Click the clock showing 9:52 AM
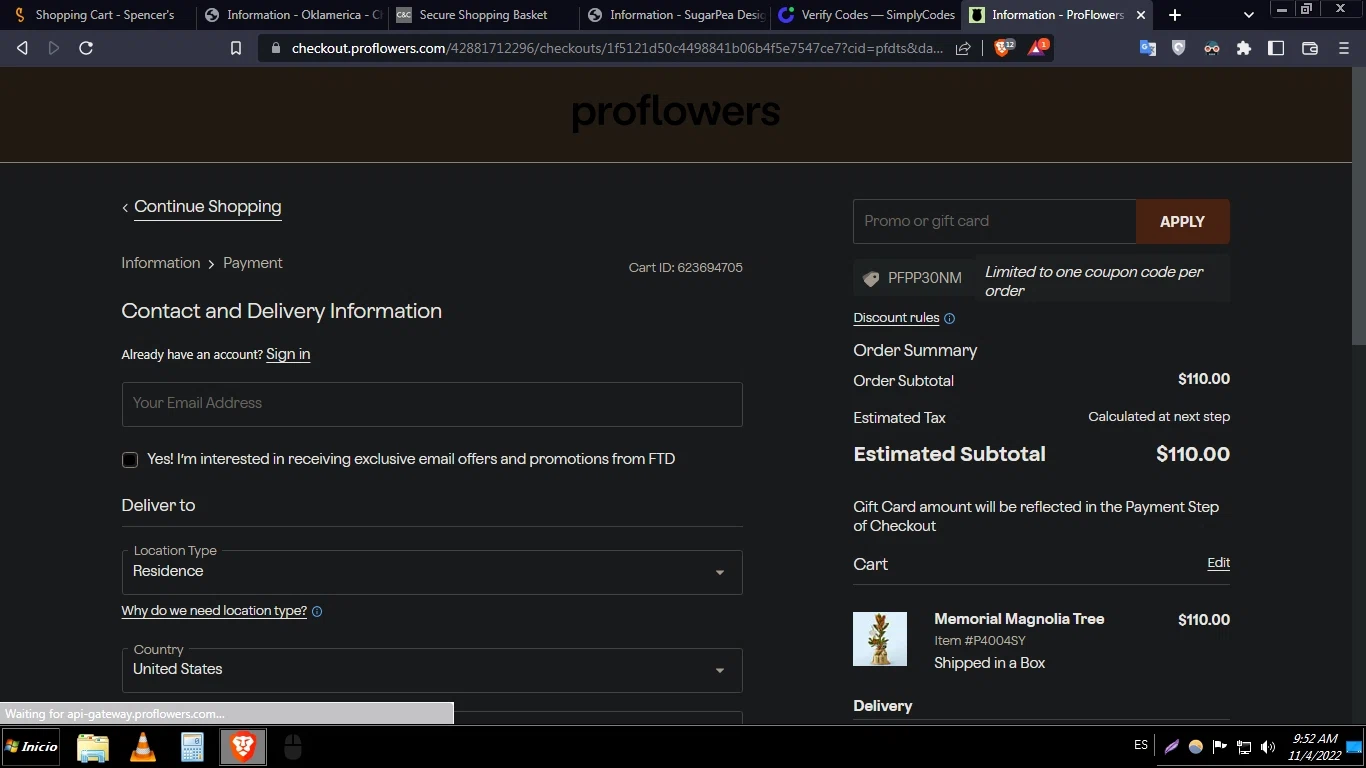The image size is (1366, 768). [x=1315, y=747]
